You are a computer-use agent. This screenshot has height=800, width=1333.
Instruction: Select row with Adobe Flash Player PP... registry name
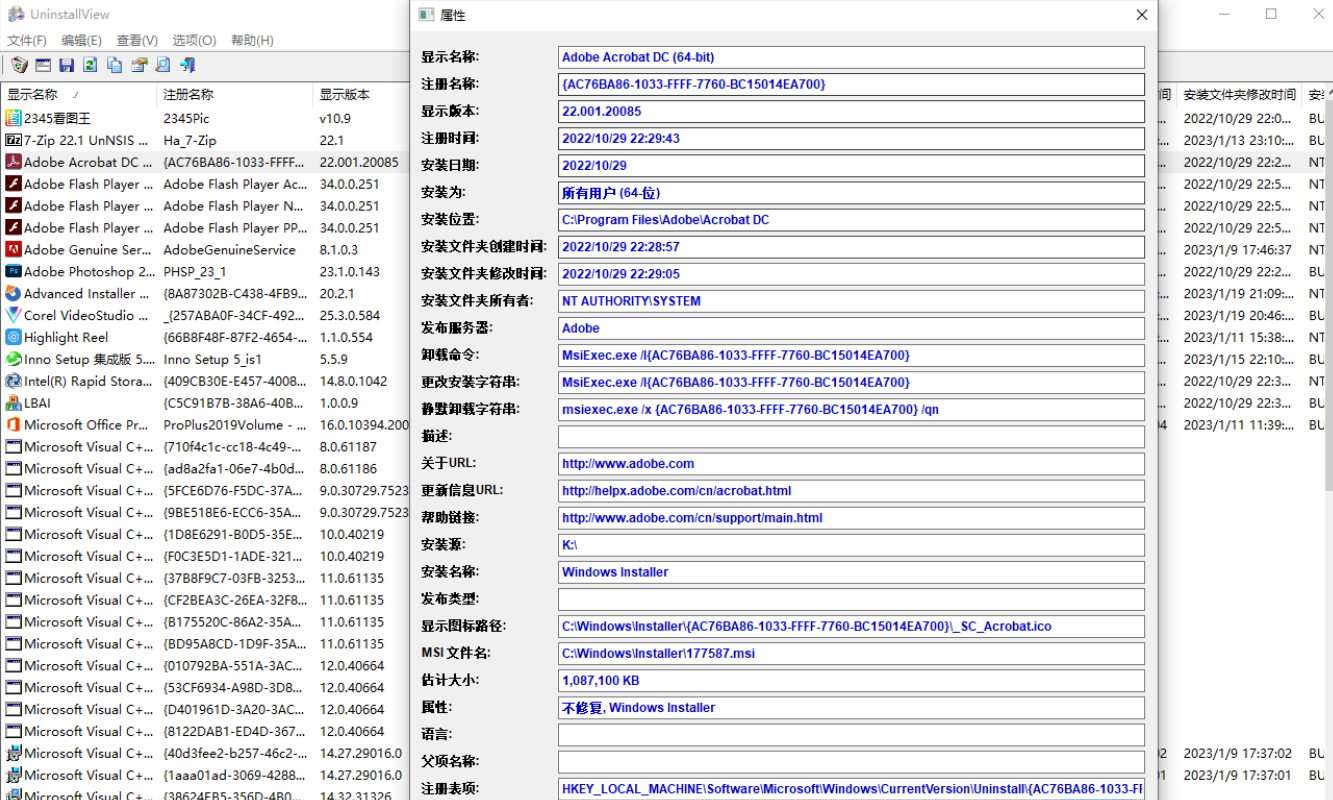coord(205,228)
